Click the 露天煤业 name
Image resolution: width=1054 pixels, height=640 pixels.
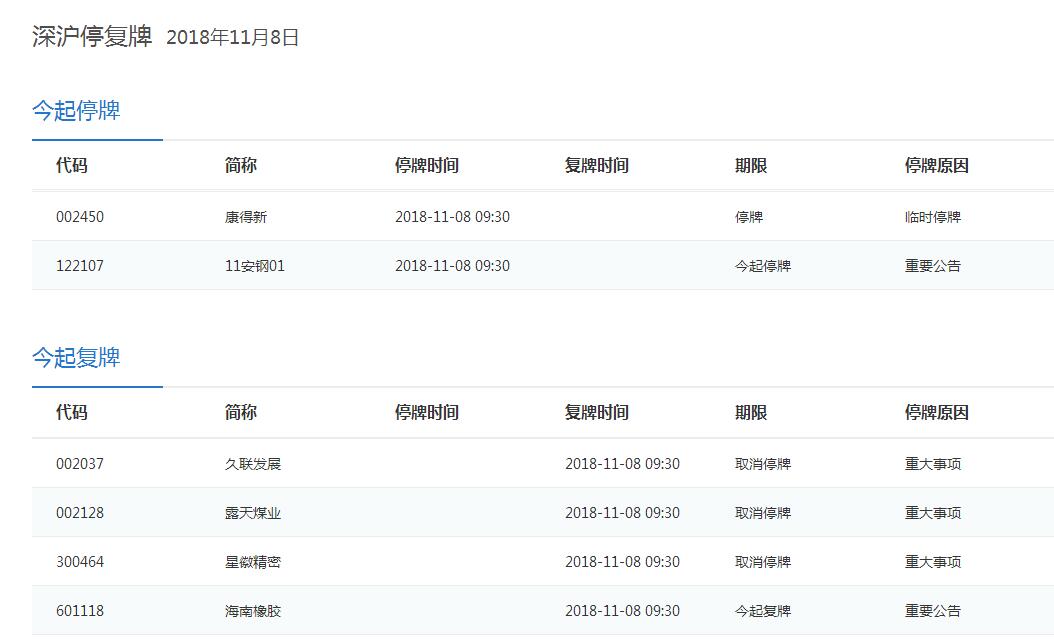tap(253, 513)
